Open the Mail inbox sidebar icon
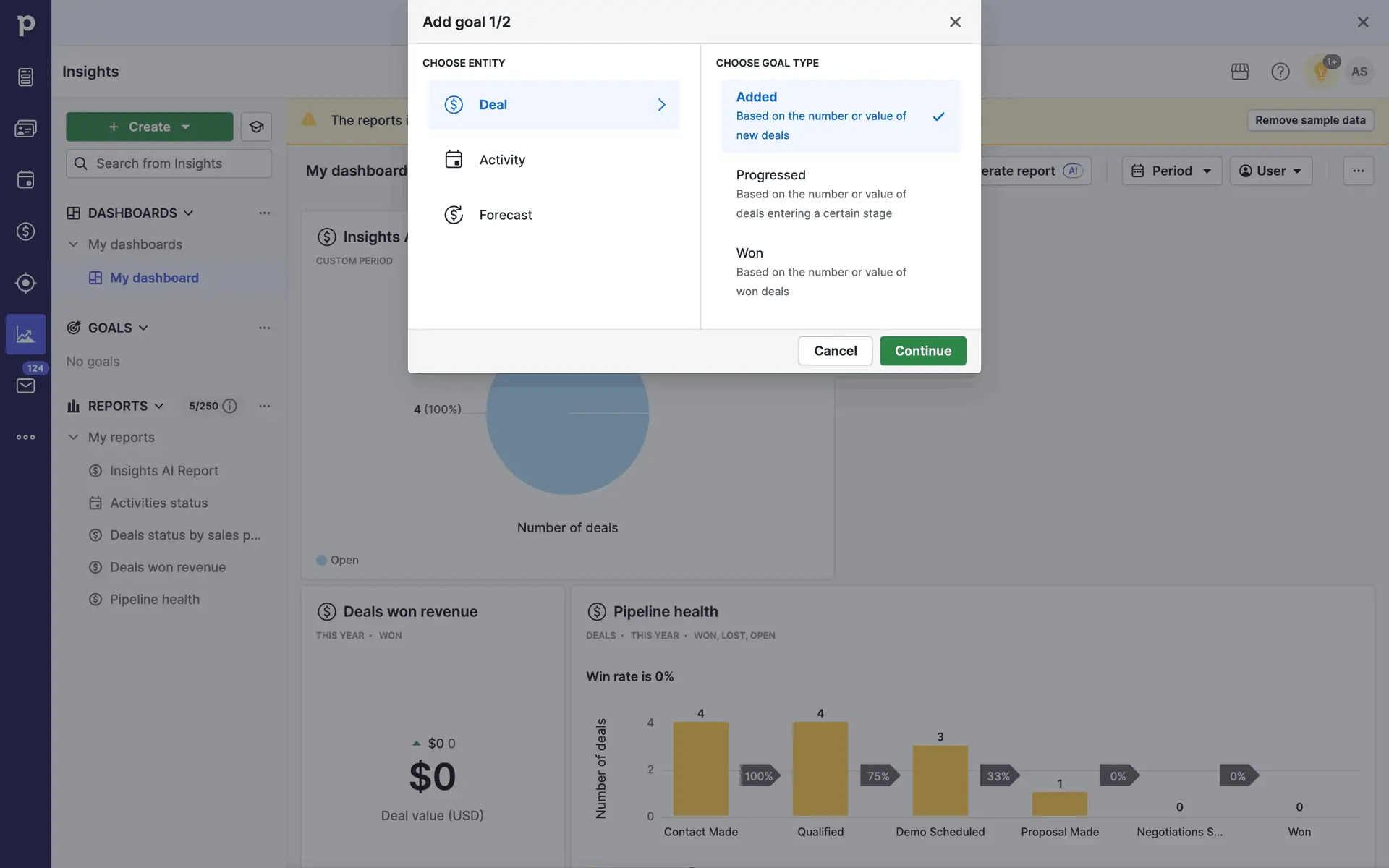 [25, 386]
